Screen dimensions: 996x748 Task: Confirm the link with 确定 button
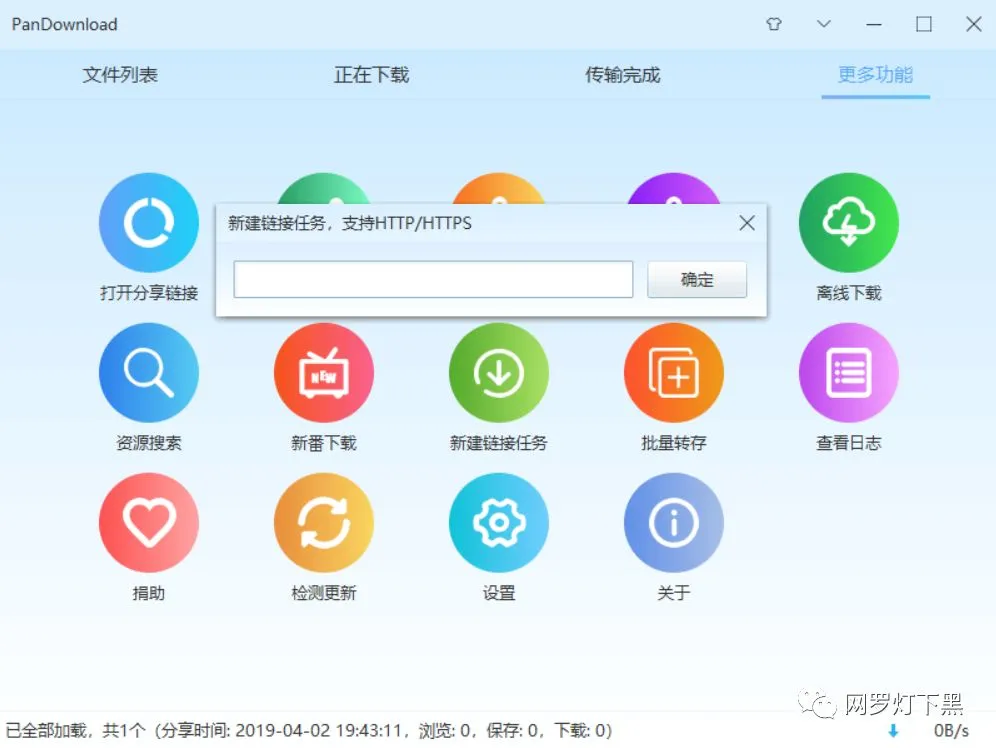(697, 279)
